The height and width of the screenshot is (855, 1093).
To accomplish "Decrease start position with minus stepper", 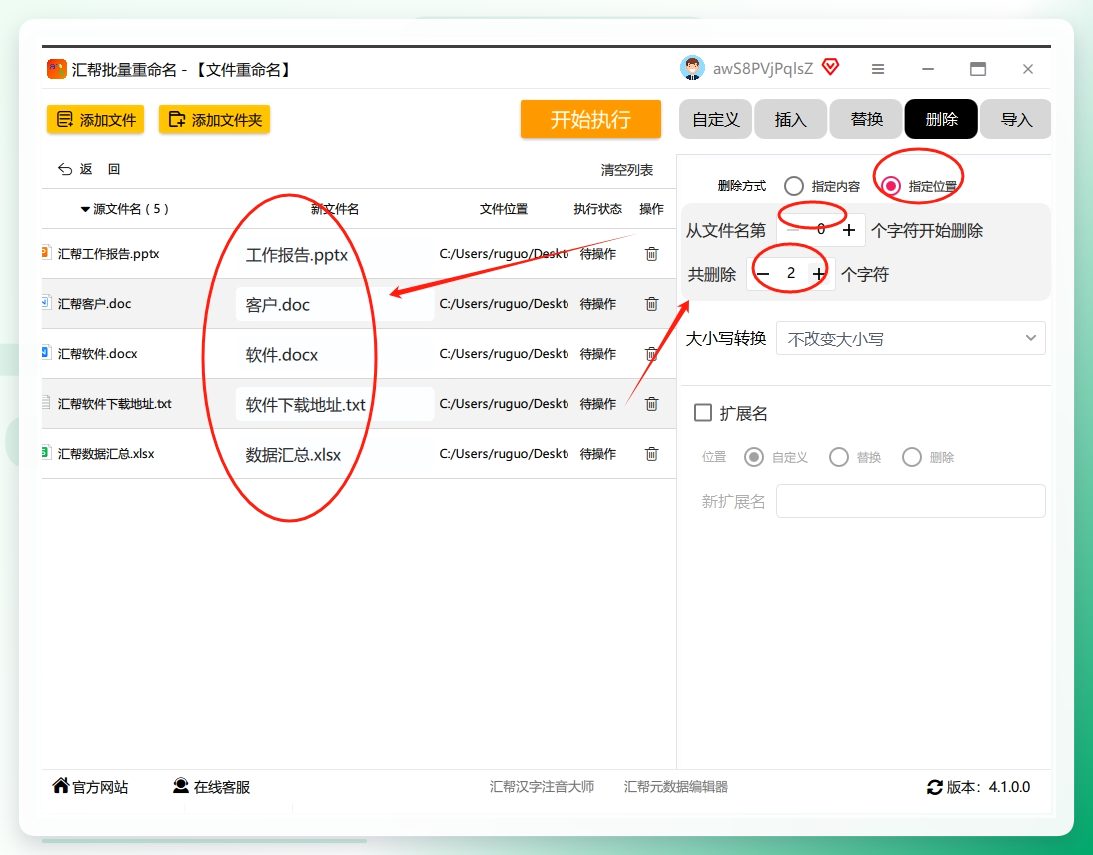I will (x=793, y=230).
